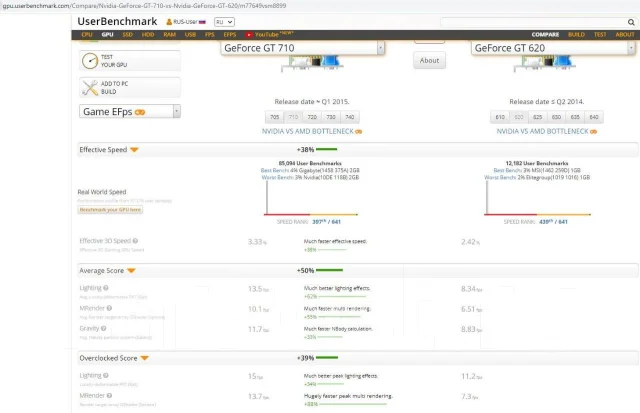The width and height of the screenshot is (640, 413).
Task: Click the YouTube play icon in the nav bar
Action: (248, 35)
